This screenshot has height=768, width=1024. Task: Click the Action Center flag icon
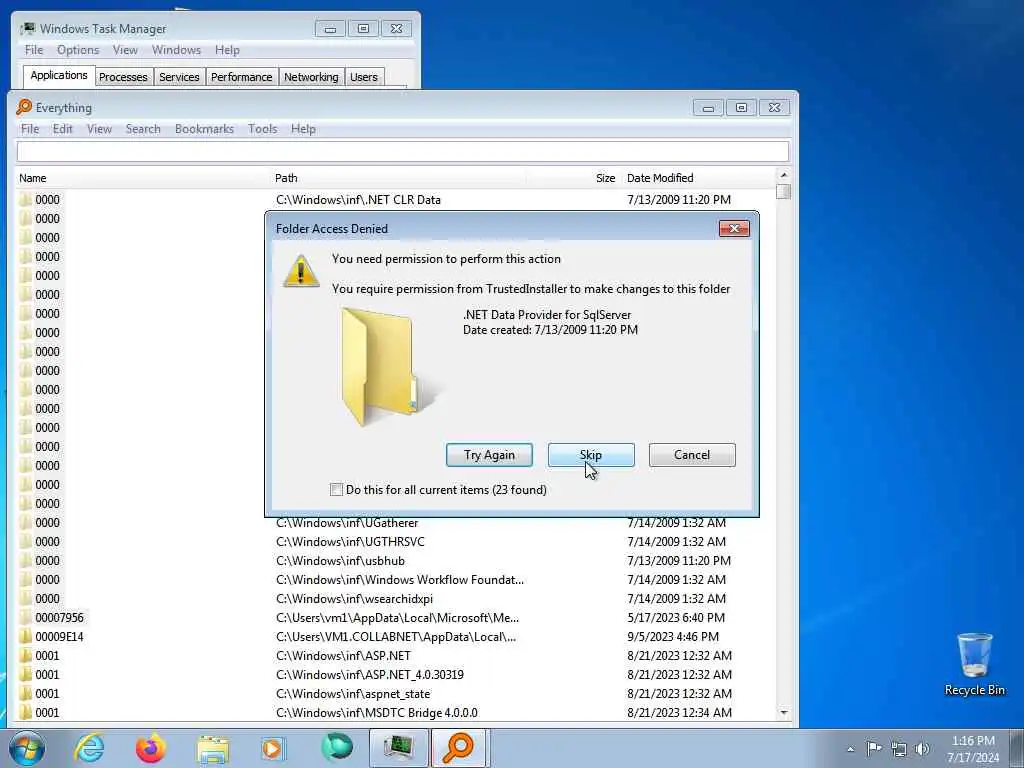coord(874,748)
